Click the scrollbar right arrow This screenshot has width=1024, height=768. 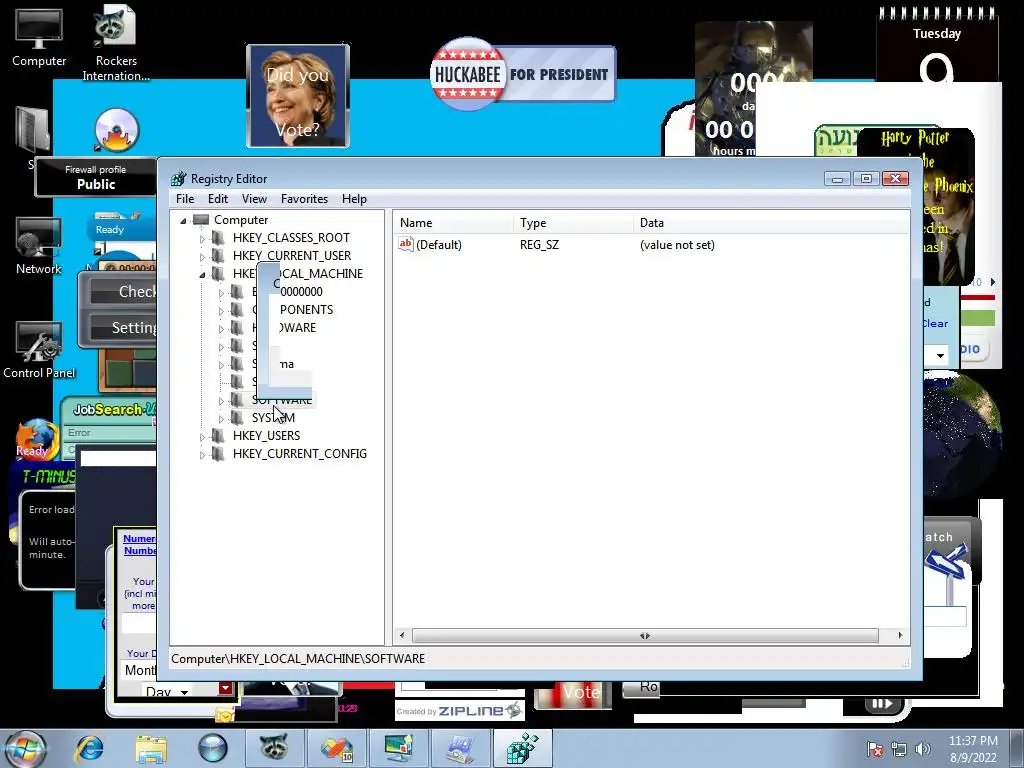[900, 635]
